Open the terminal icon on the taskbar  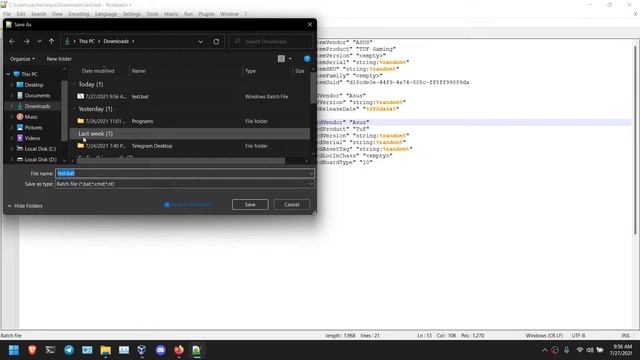(50, 350)
